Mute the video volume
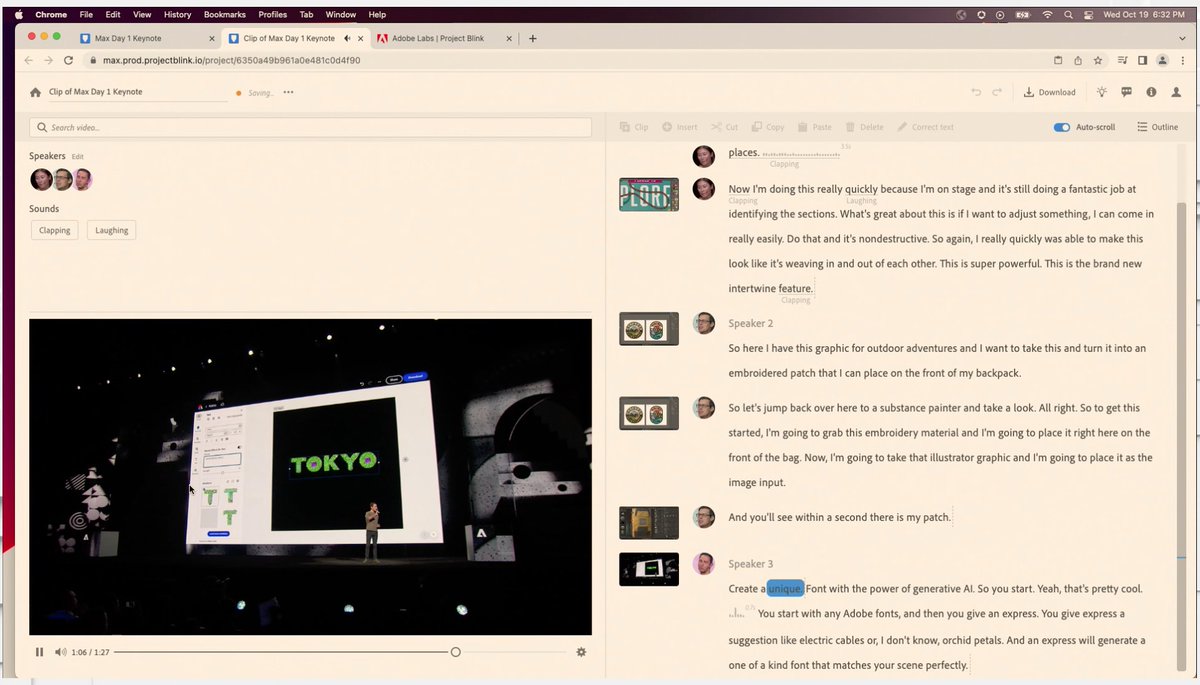 tap(60, 652)
